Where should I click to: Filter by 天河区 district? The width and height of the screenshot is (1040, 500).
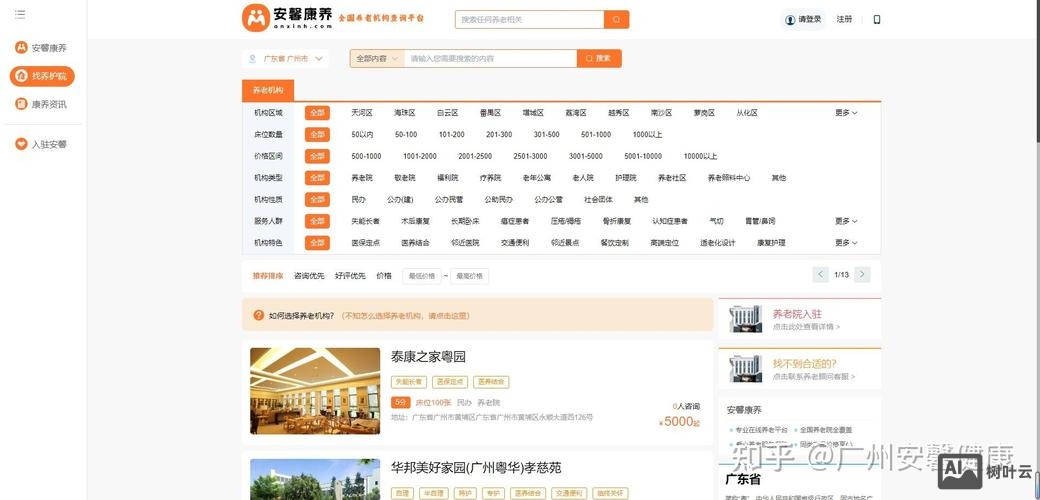pyautogui.click(x=361, y=113)
